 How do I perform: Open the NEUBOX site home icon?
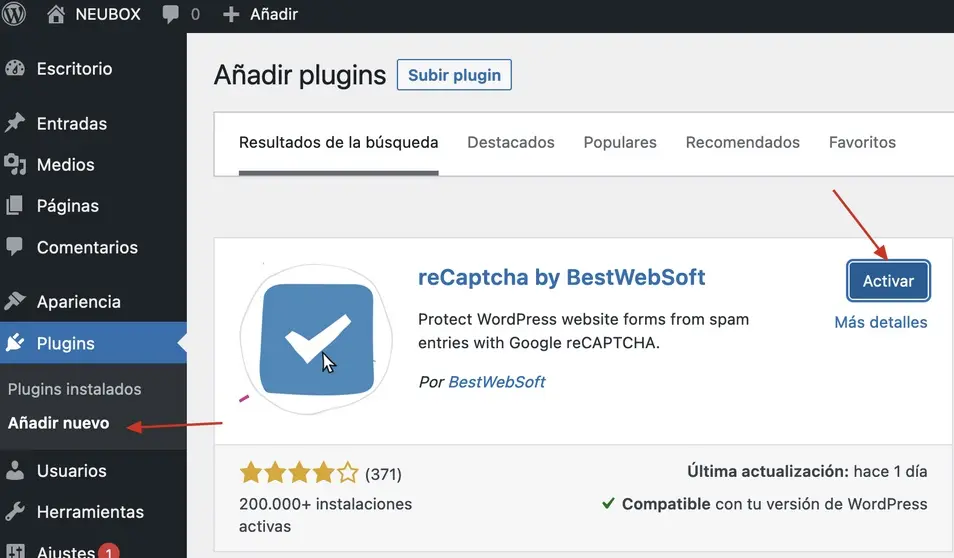pos(56,14)
